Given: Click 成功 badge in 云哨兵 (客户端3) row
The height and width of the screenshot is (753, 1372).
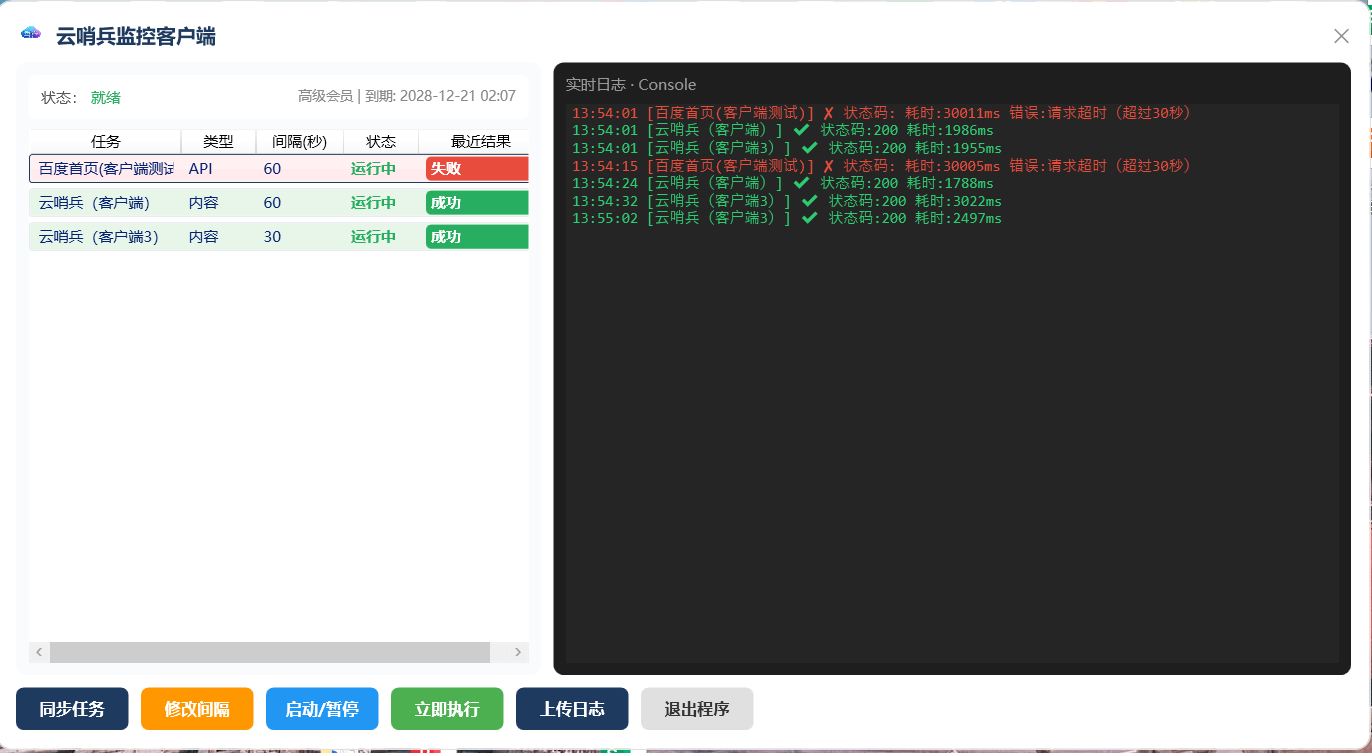Looking at the screenshot, I should 477,237.
